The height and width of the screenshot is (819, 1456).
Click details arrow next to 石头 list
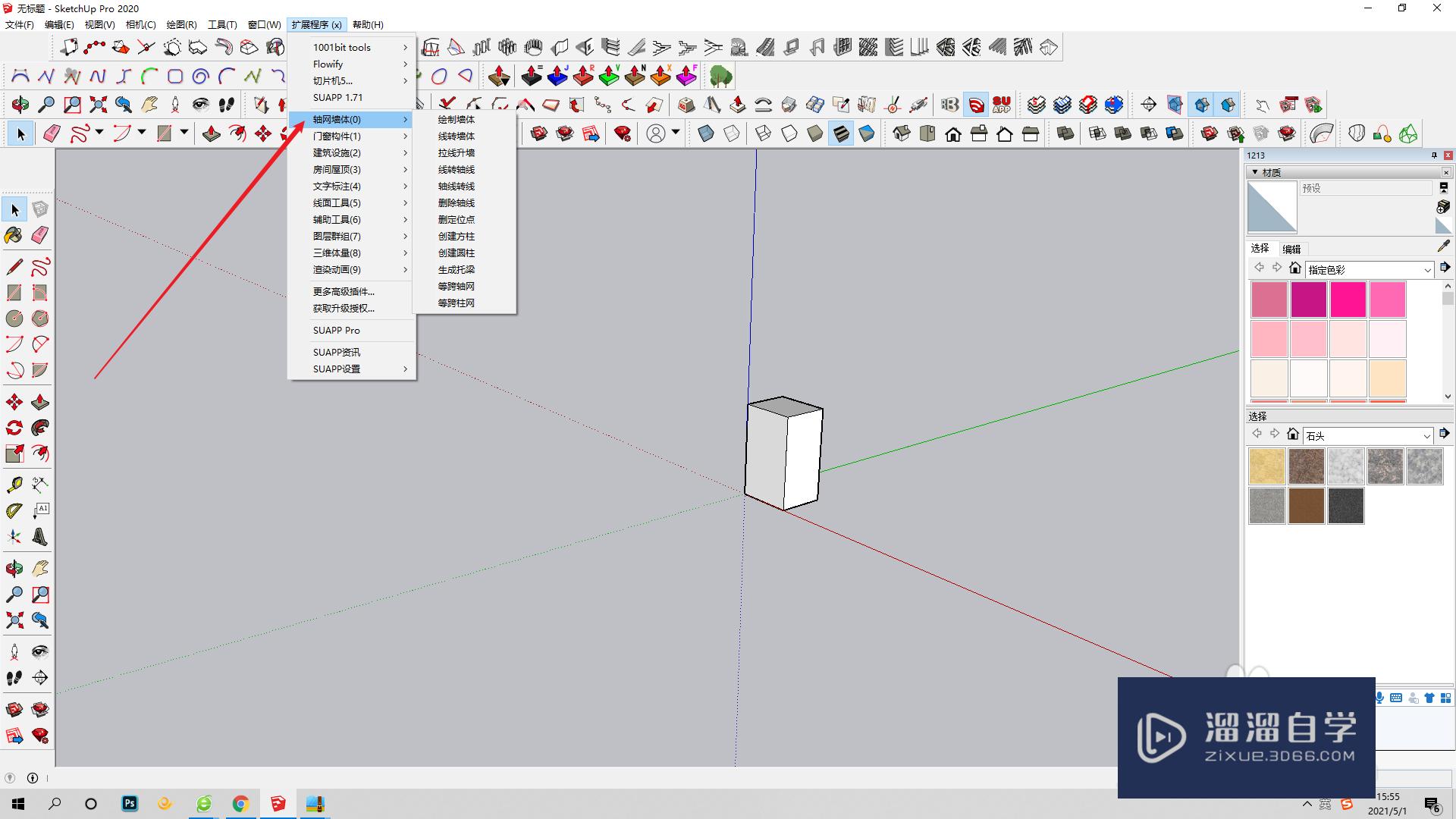point(1445,434)
